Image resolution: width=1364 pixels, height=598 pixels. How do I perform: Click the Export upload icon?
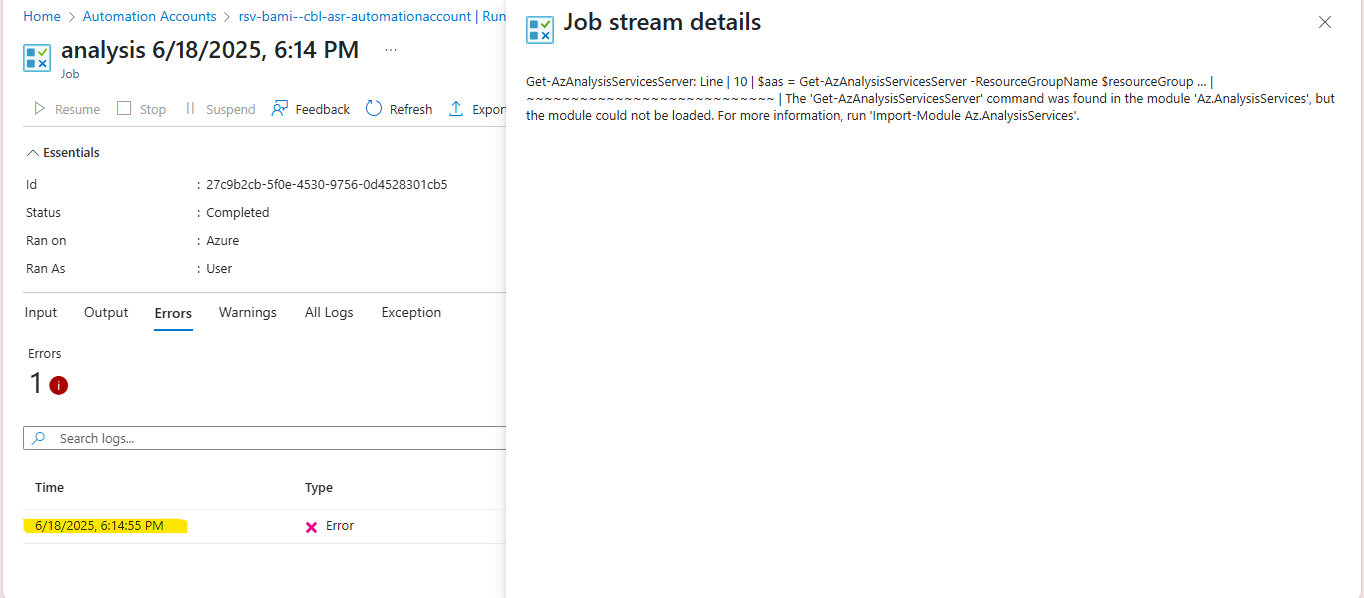456,108
